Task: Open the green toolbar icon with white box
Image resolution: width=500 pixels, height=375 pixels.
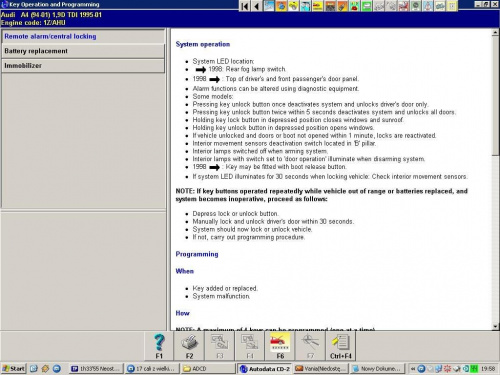Action: point(367,6)
